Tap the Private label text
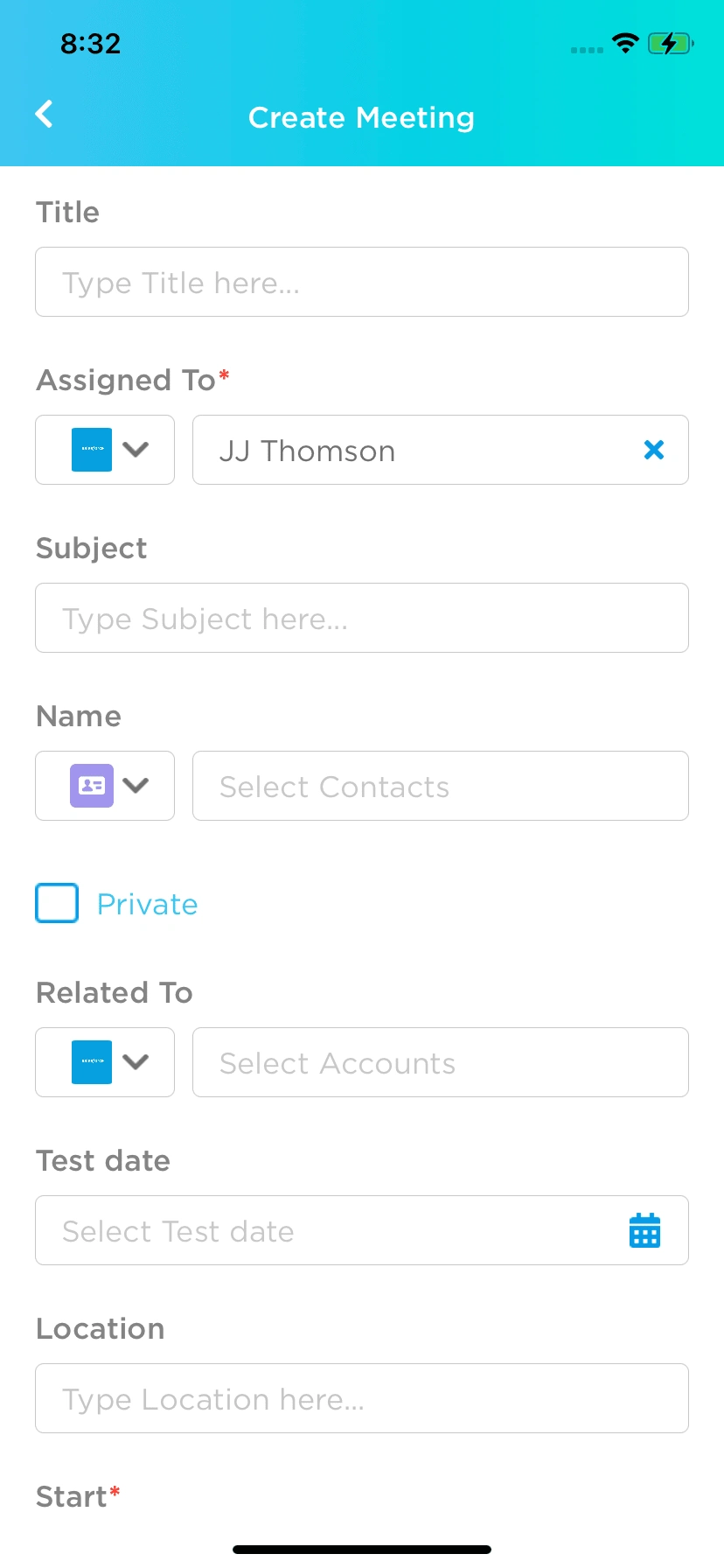 (x=147, y=904)
